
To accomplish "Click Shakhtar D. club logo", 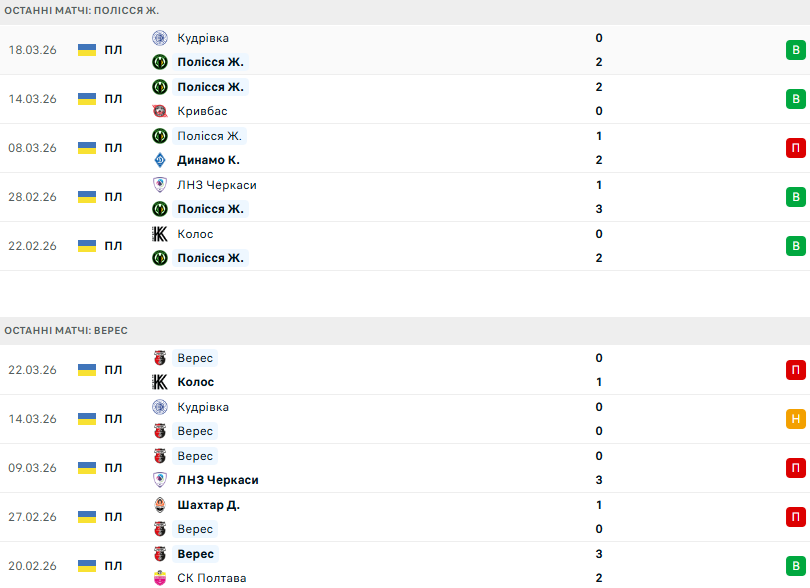I will click(x=159, y=505).
